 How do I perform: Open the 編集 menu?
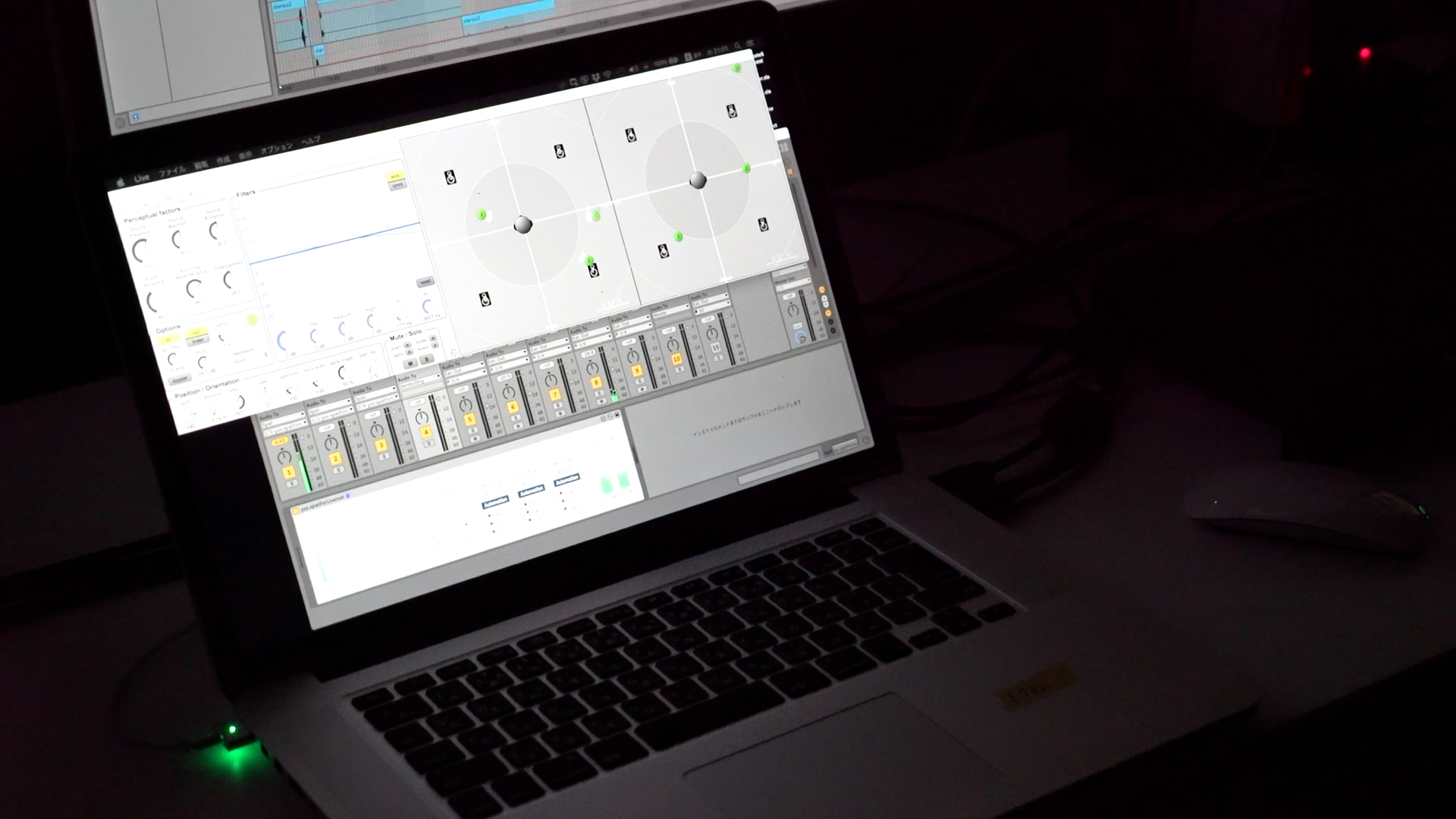click(x=201, y=164)
